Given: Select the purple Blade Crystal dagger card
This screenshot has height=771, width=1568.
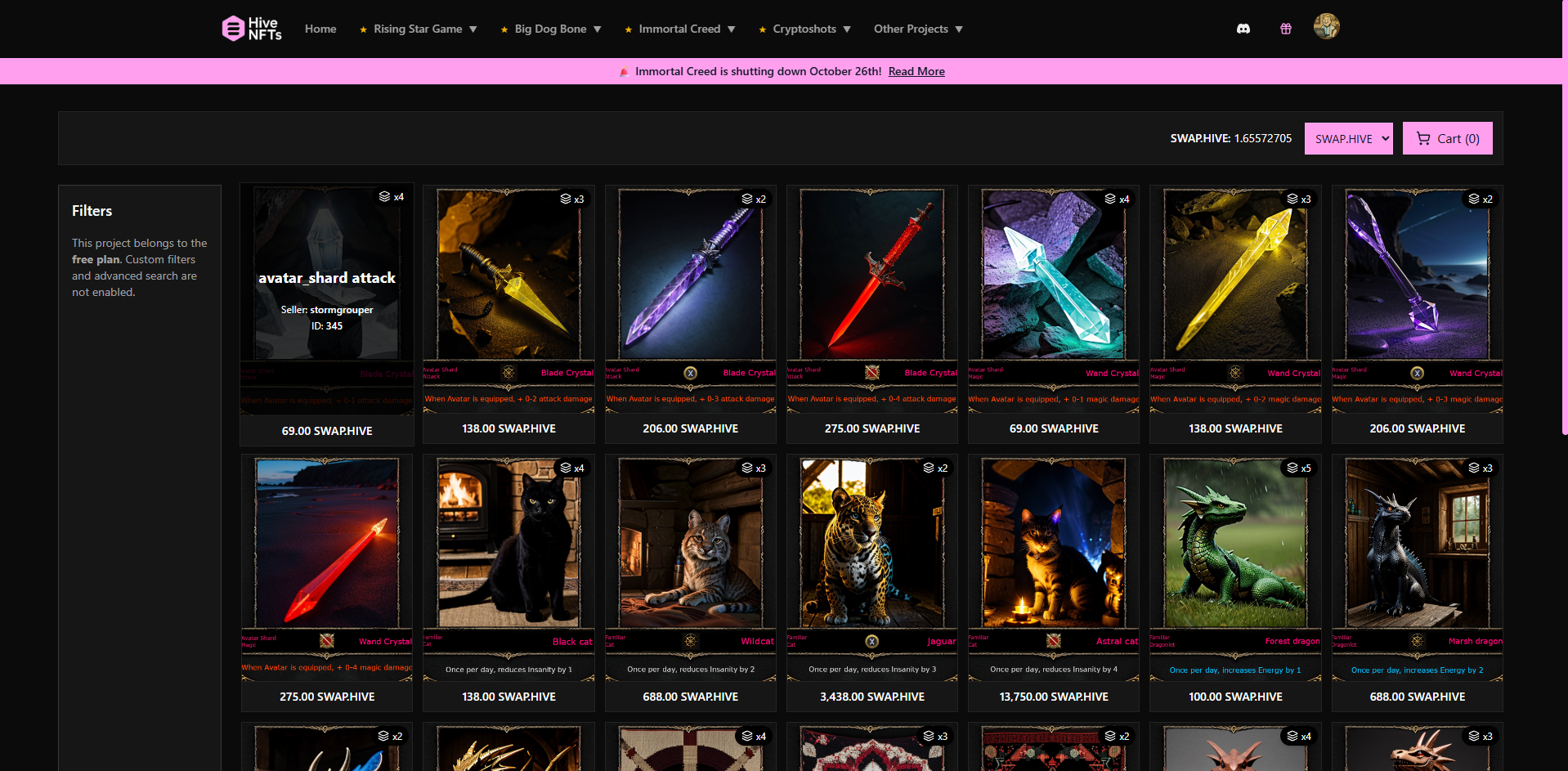Looking at the screenshot, I should click(x=690, y=275).
